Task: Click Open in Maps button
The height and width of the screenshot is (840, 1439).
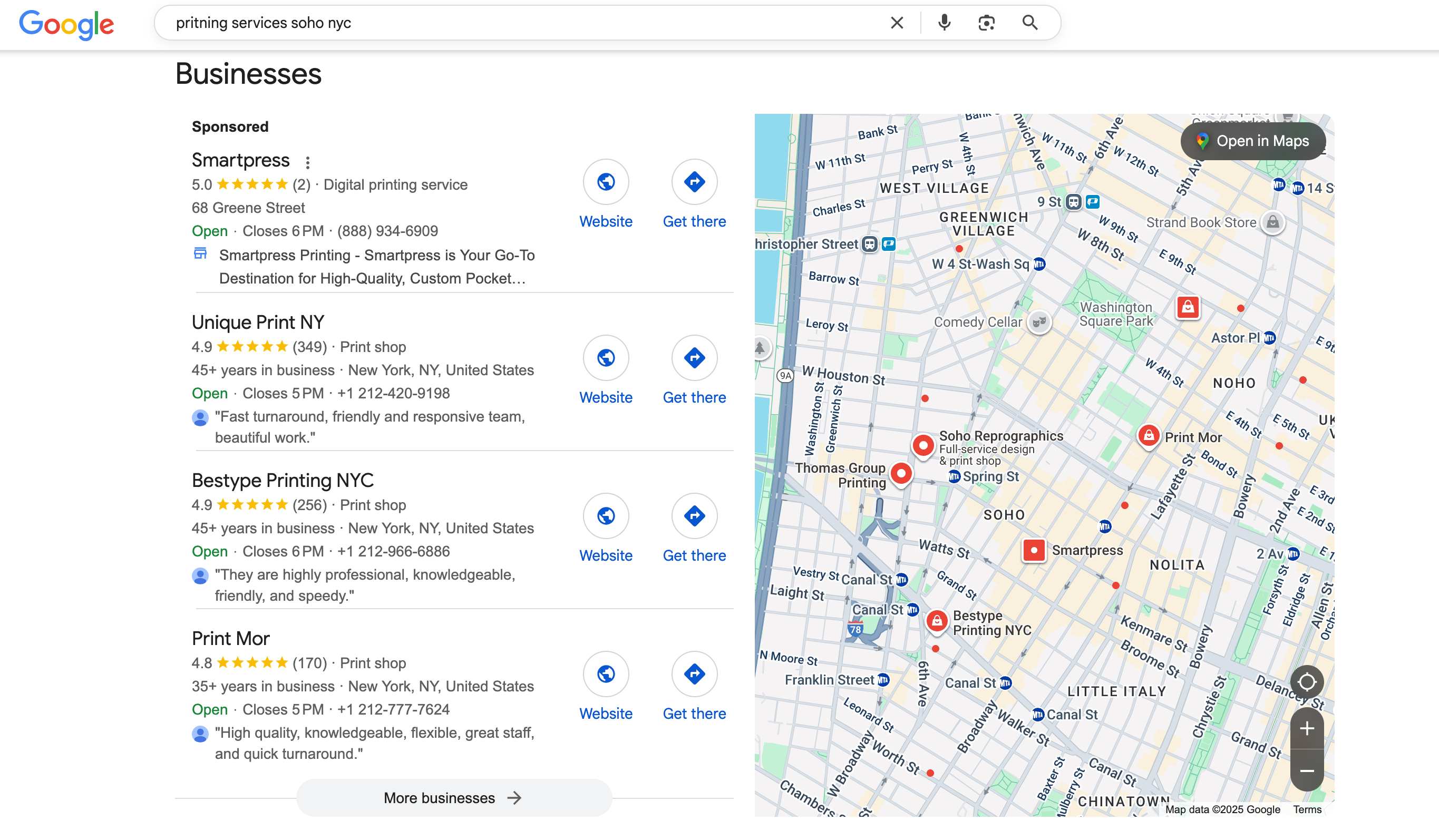Action: coord(1253,141)
